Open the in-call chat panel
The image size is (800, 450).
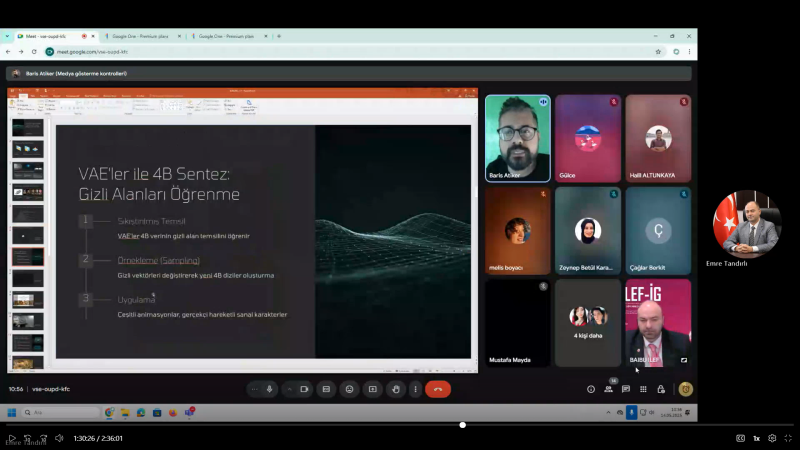626,389
